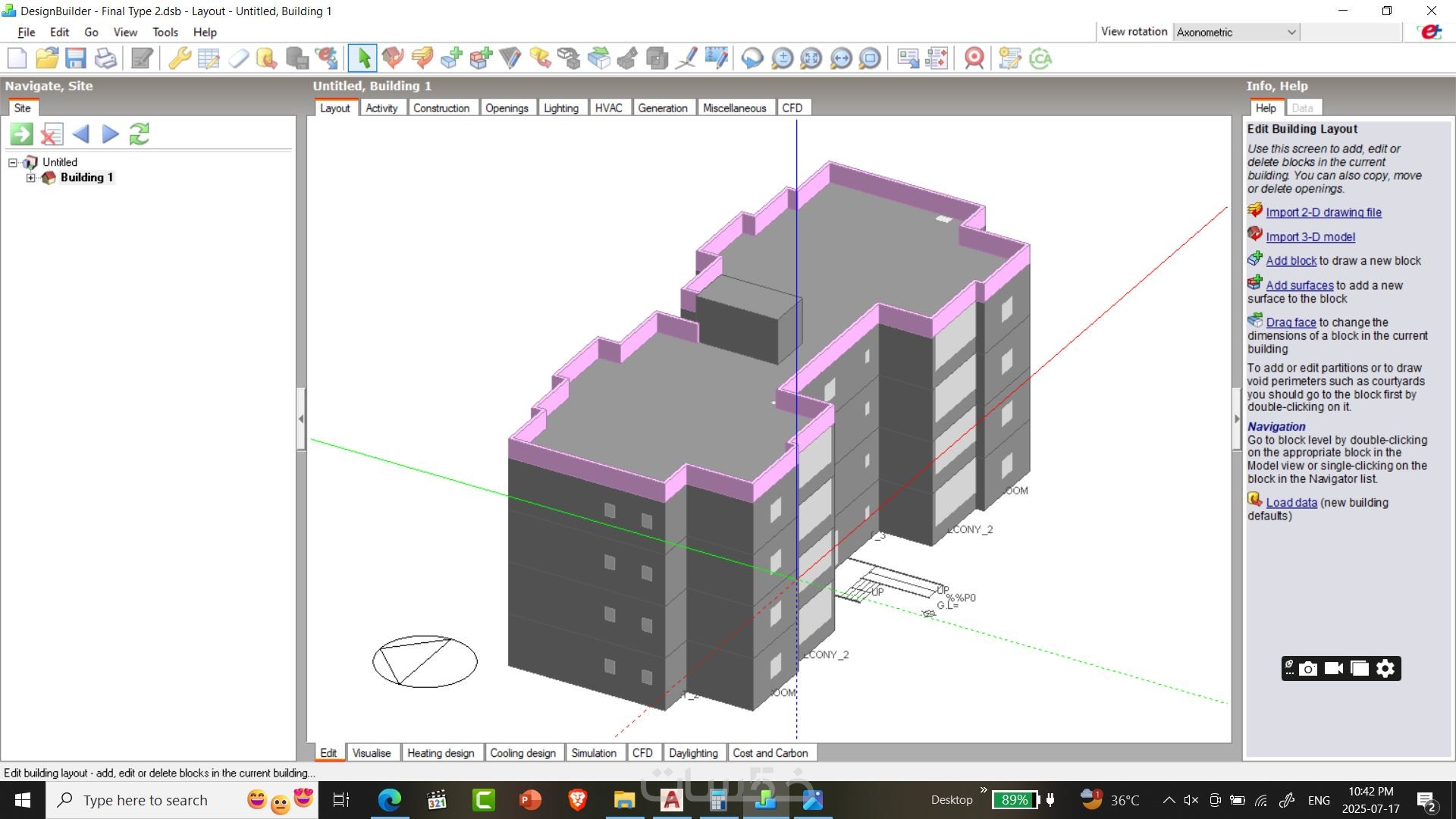This screenshot has width=1456, height=819.
Task: Collapse the right info panel handle
Action: tap(1237, 419)
